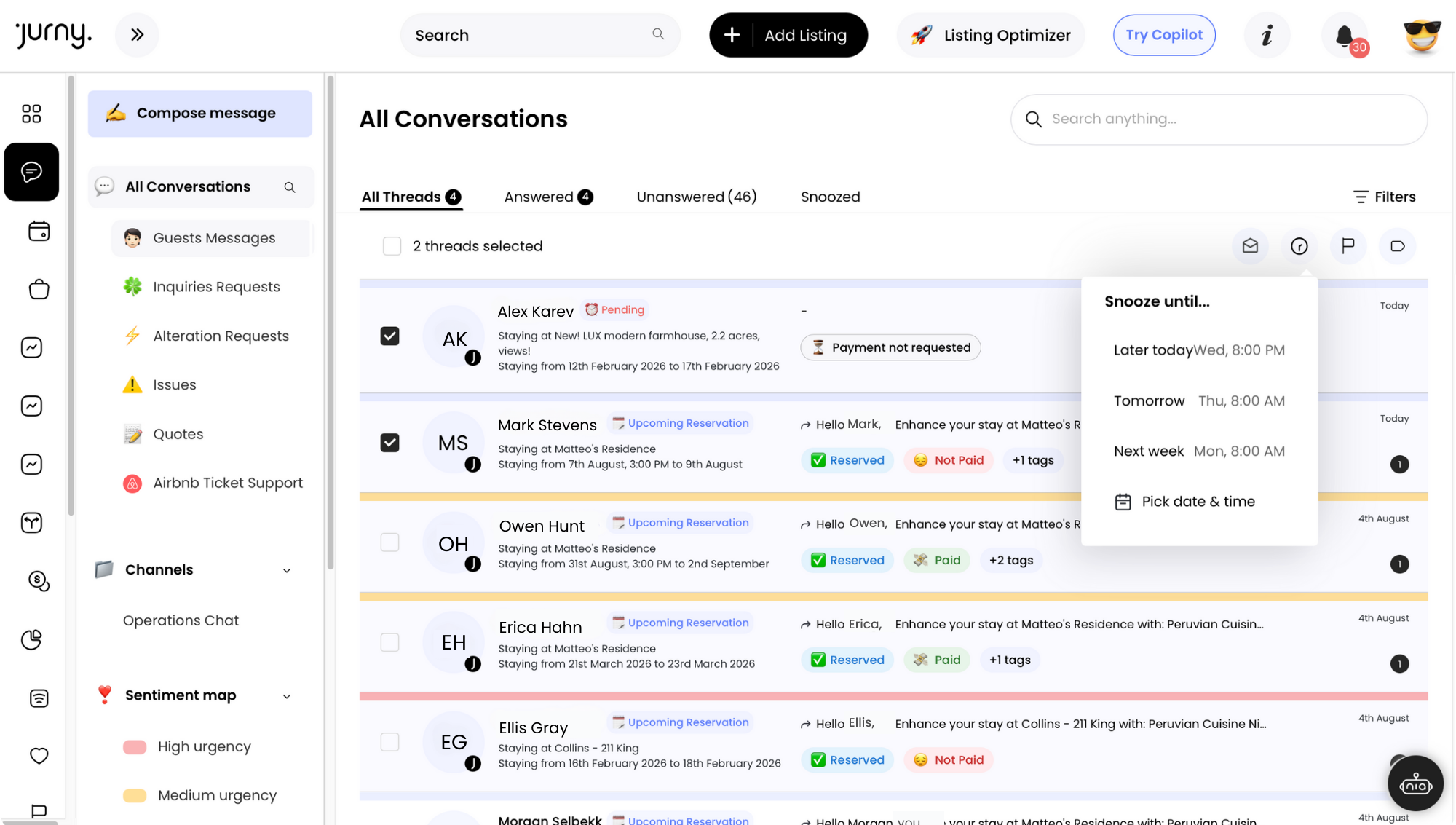Open the Compose message panel
Viewport: 1456px width, 825px height.
point(199,114)
